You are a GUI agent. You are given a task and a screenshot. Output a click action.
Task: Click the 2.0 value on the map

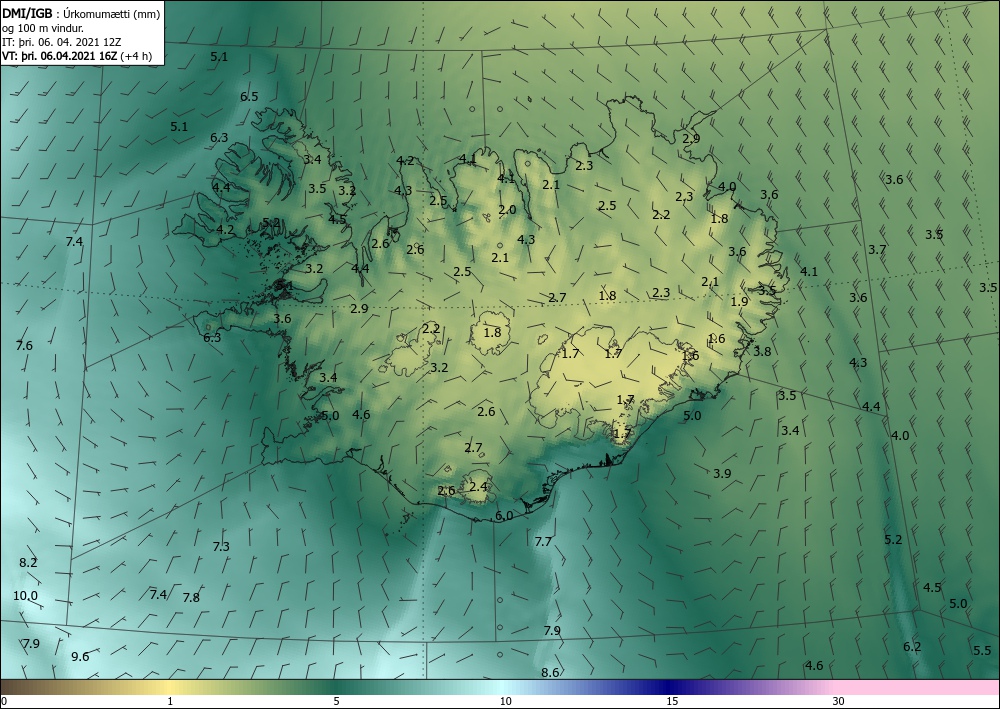[507, 210]
